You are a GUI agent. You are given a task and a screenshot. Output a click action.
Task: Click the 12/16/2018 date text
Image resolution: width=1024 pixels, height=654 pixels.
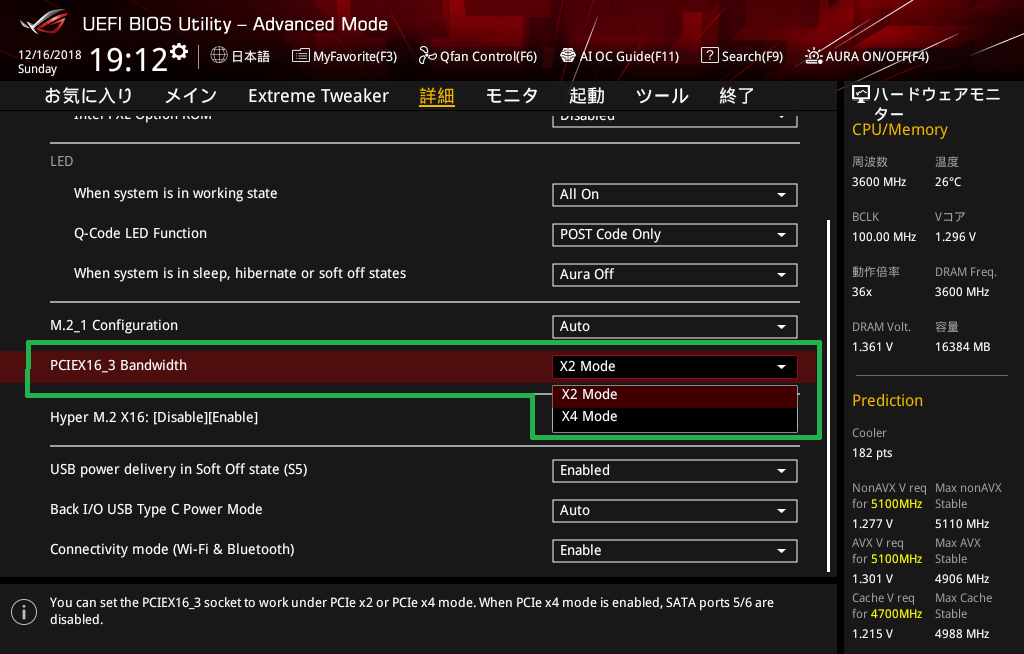click(50, 55)
